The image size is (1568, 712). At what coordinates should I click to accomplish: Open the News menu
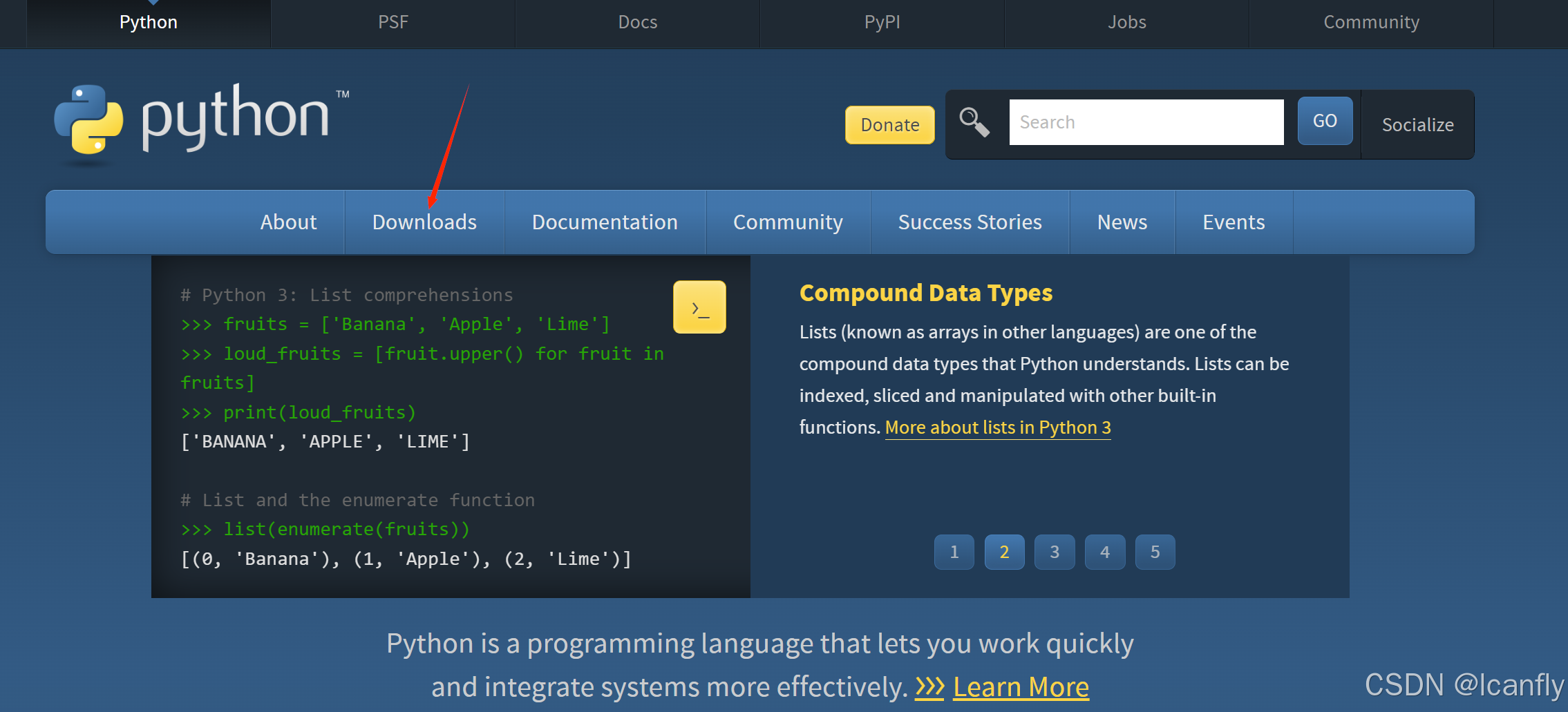click(1122, 222)
